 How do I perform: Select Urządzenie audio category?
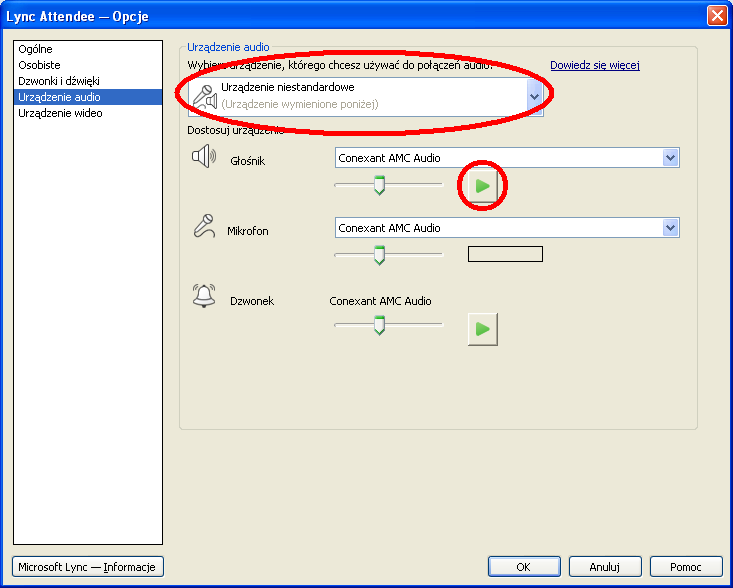point(88,97)
